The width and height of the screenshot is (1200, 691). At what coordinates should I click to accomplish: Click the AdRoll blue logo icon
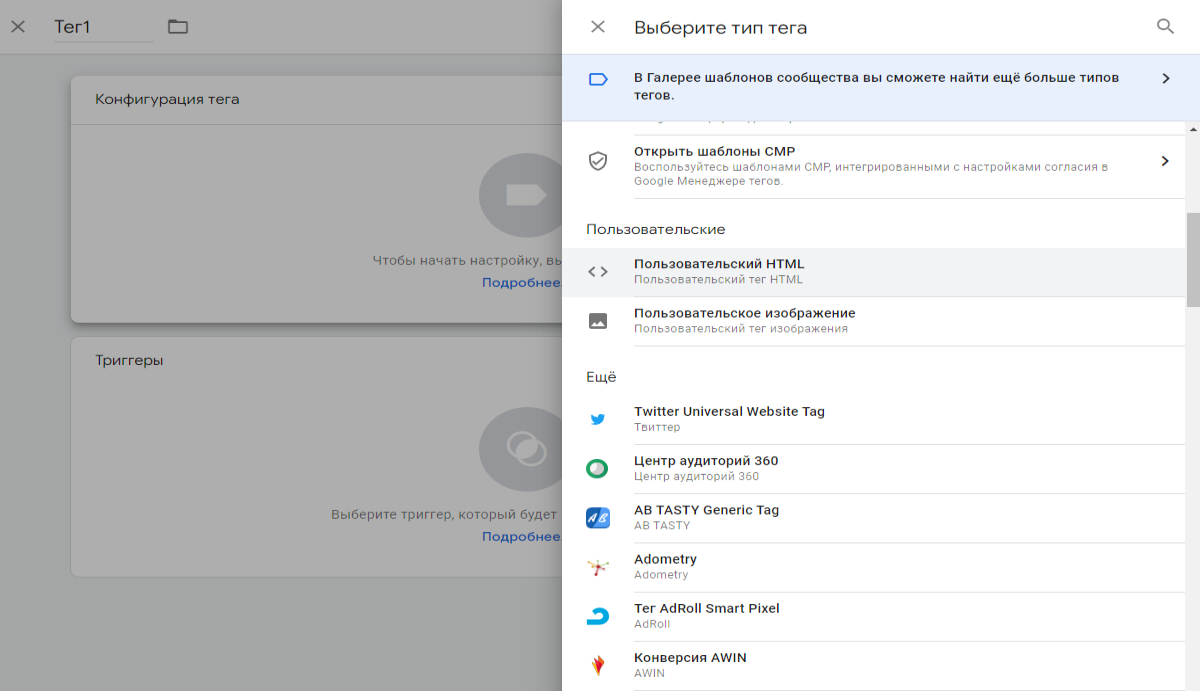point(598,616)
